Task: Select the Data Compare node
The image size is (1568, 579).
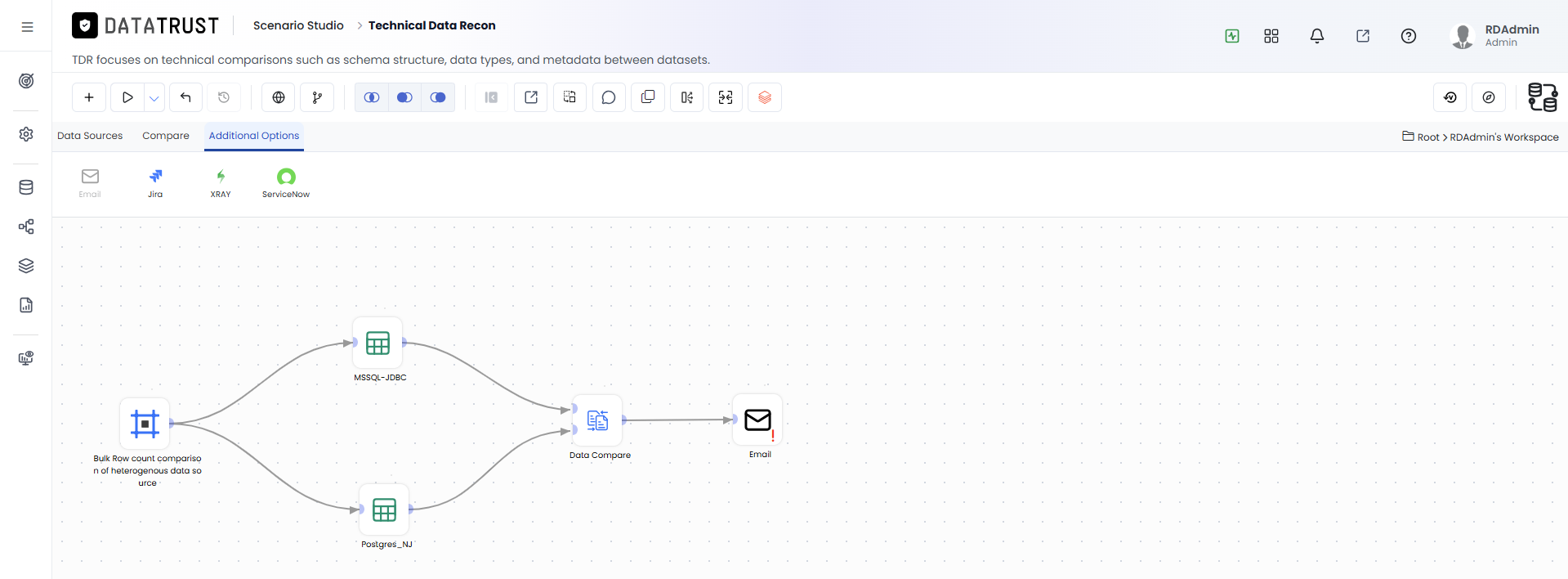Action: pyautogui.click(x=597, y=420)
